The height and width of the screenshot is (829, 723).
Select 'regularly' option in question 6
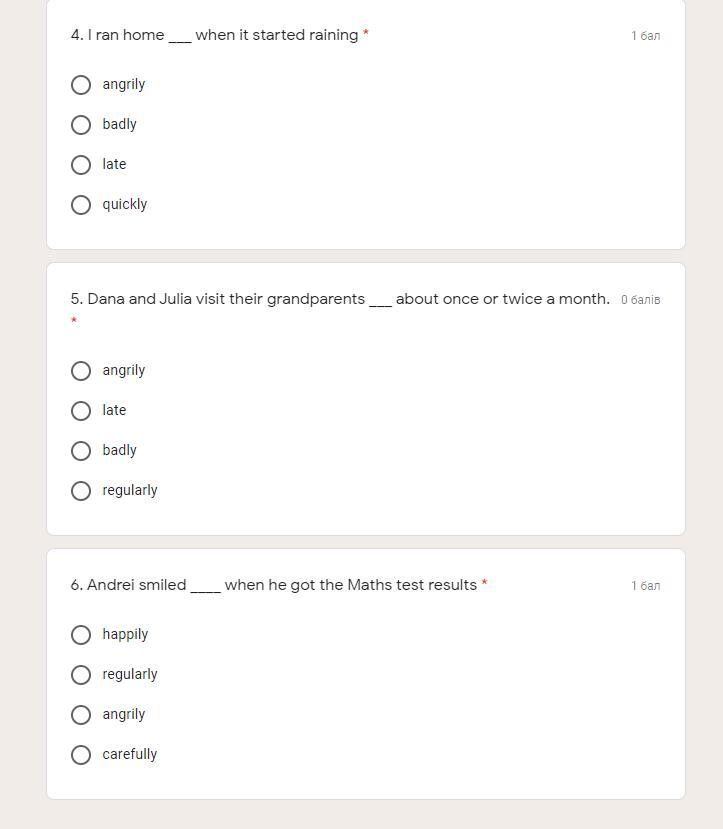tap(81, 675)
